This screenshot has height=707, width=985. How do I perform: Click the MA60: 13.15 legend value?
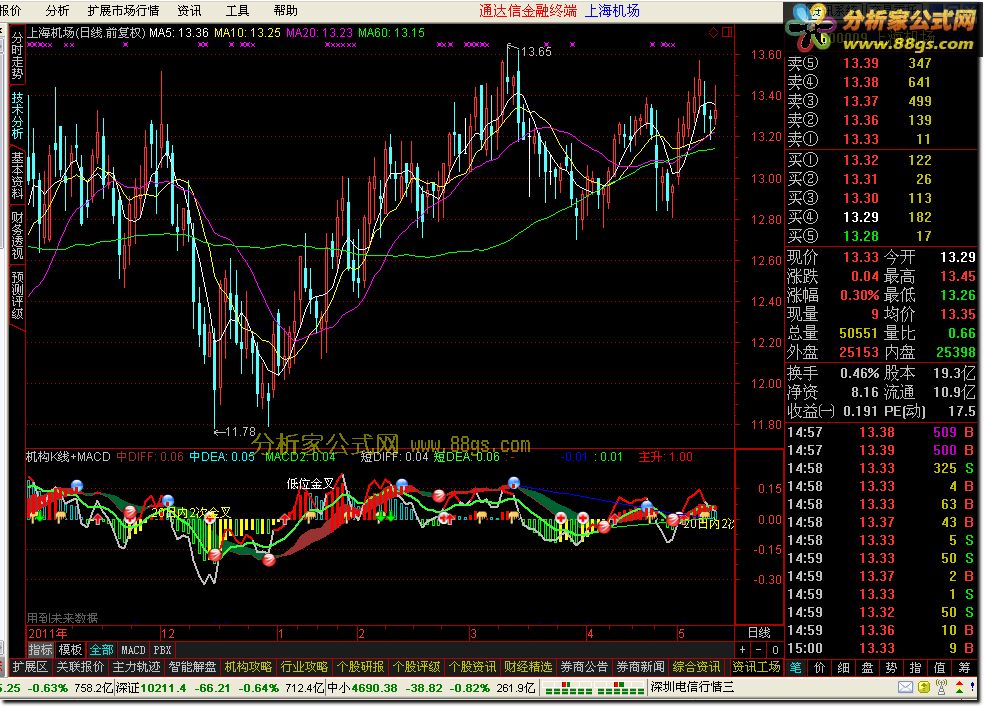pyautogui.click(x=391, y=33)
